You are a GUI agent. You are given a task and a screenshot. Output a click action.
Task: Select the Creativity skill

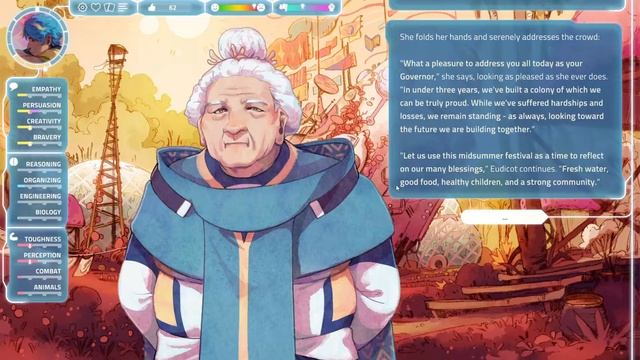[40, 124]
